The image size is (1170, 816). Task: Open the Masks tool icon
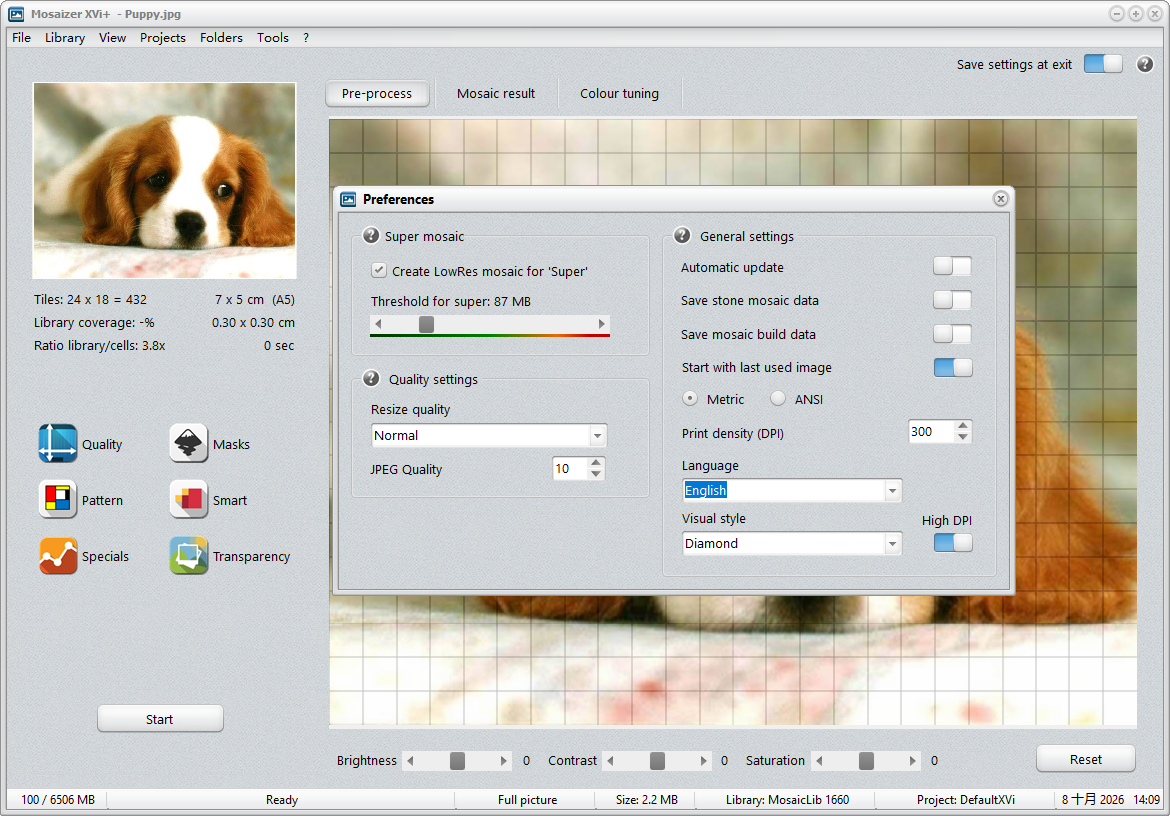188,444
